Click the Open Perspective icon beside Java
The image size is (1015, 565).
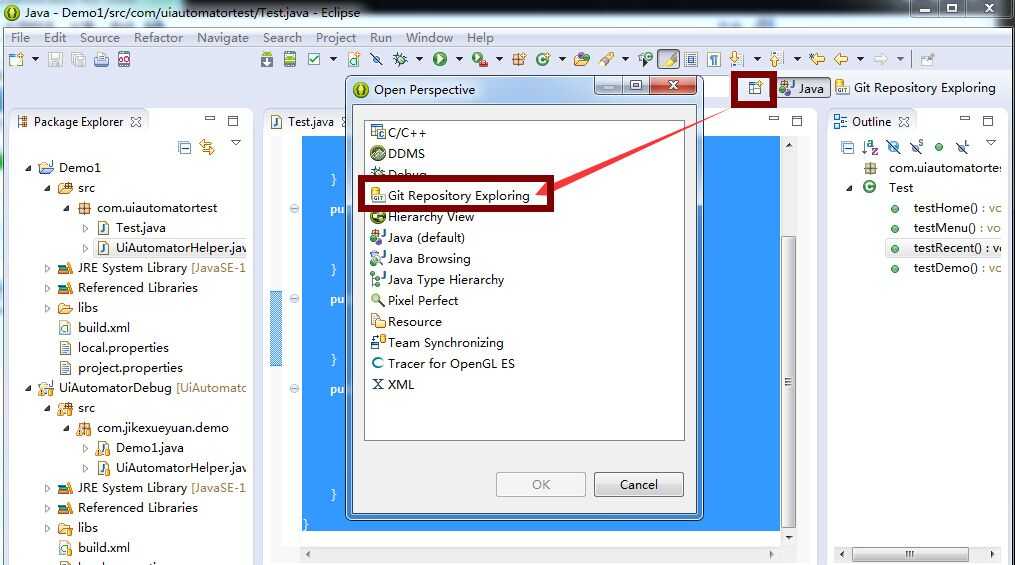click(755, 88)
